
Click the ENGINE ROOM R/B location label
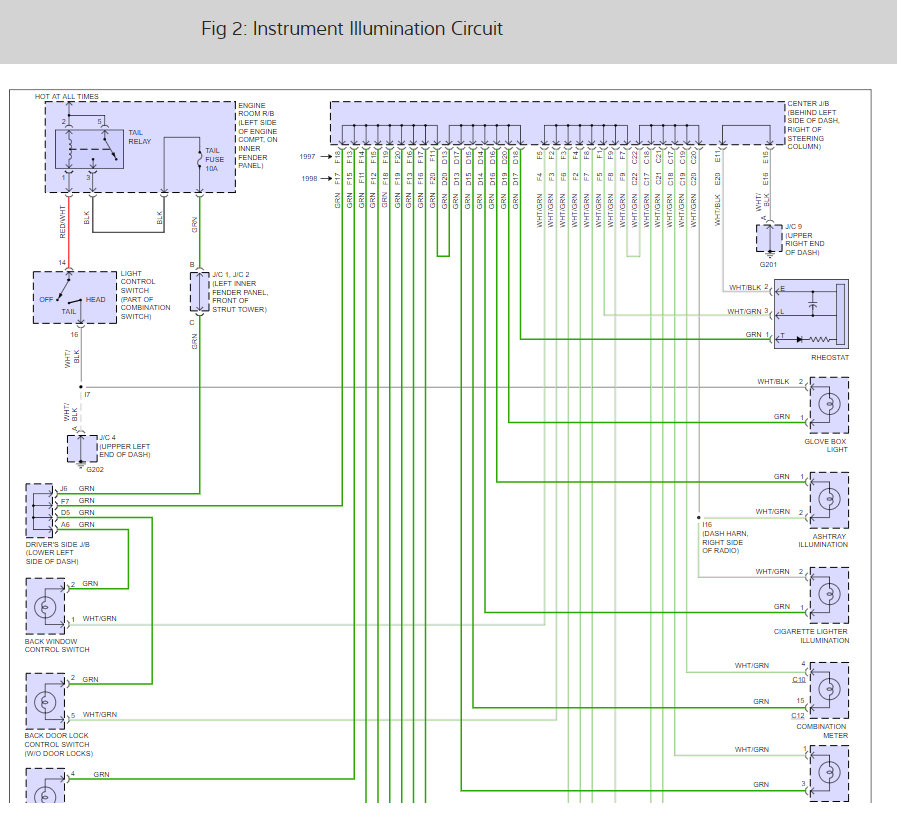point(257,136)
